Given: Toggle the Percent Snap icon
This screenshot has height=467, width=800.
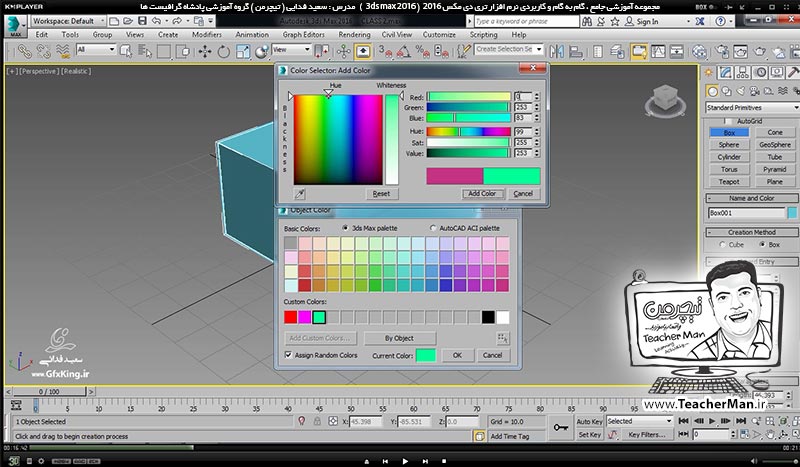Looking at the screenshot, I should click(422, 51).
